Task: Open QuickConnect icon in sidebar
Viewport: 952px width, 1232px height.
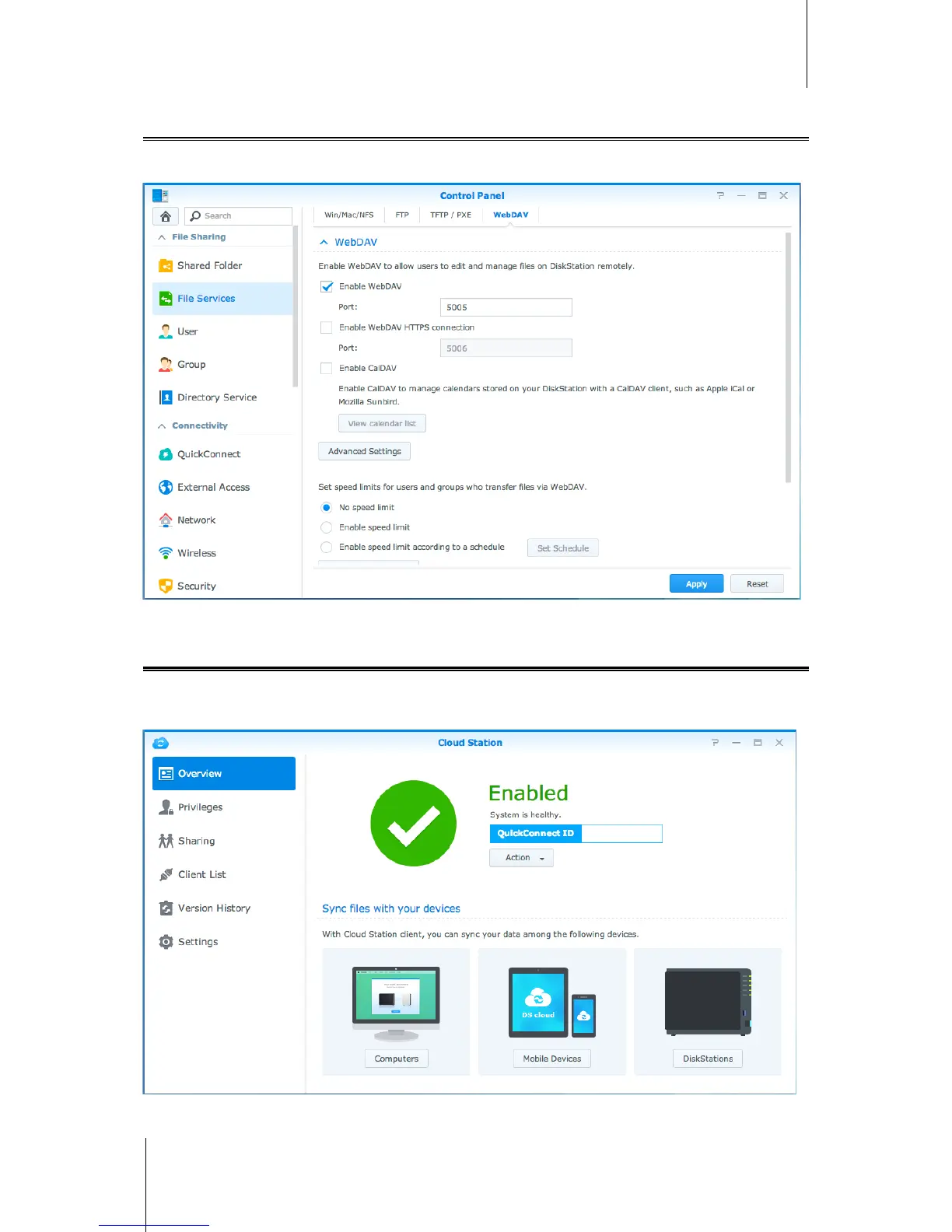Action: tap(166, 454)
